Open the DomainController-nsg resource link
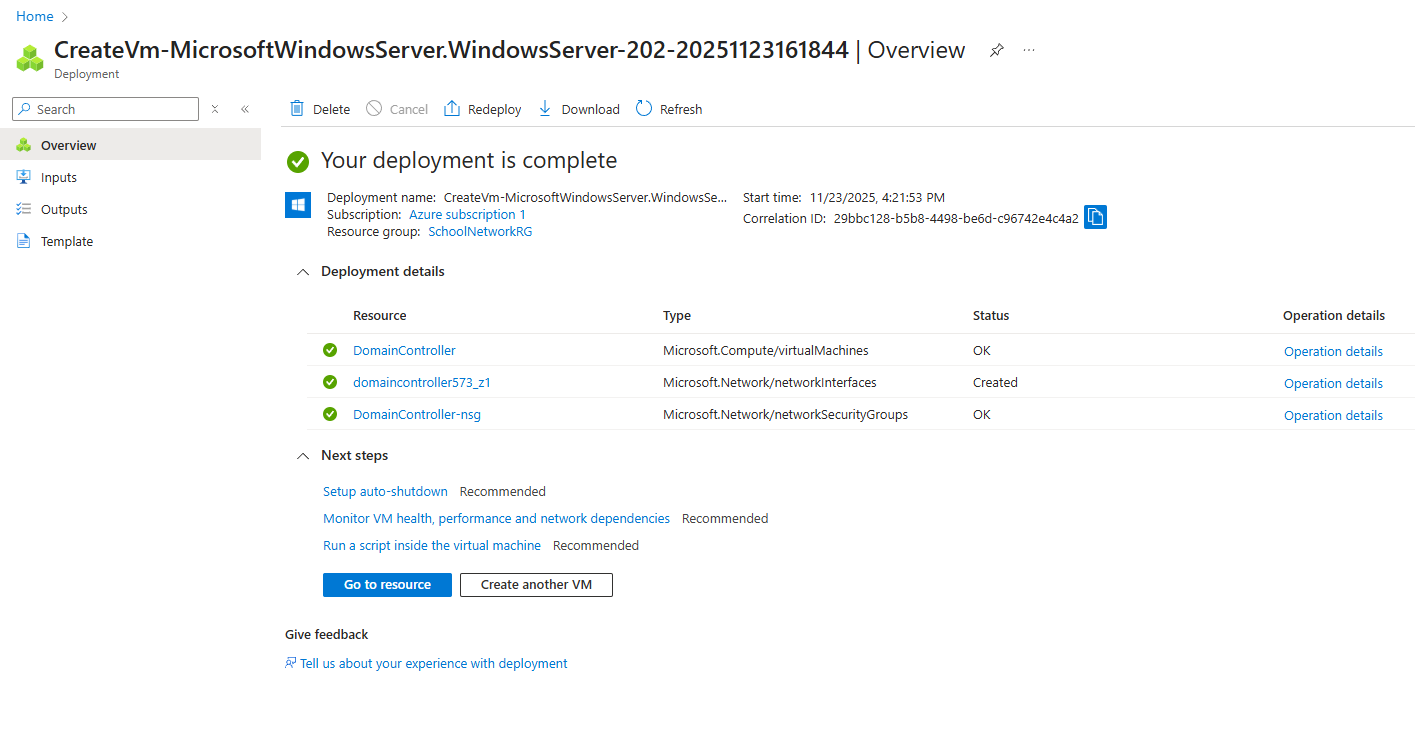Screen dimensions: 1415x736 (x=417, y=415)
